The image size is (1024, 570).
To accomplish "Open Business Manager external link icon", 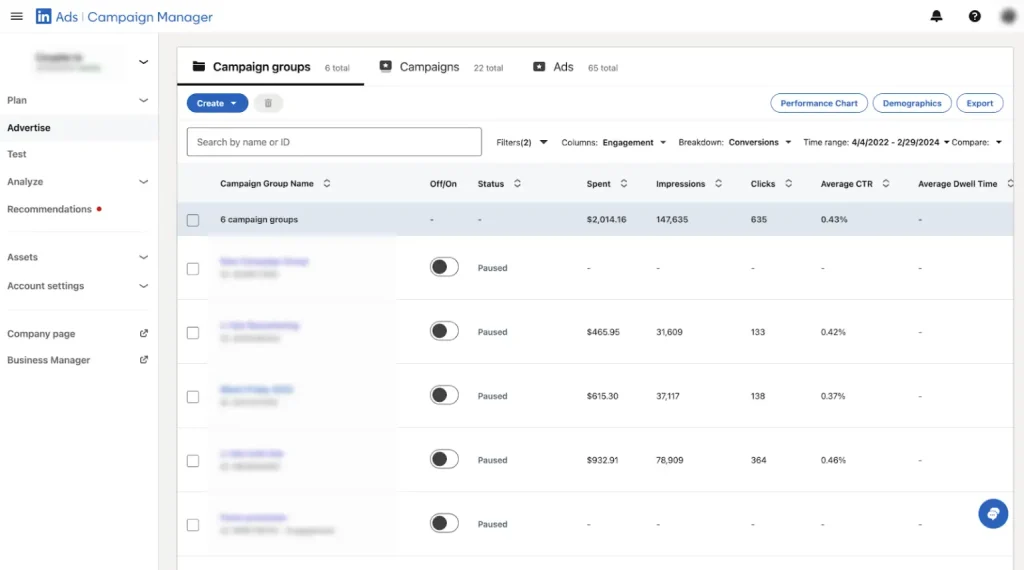I will pos(144,360).
